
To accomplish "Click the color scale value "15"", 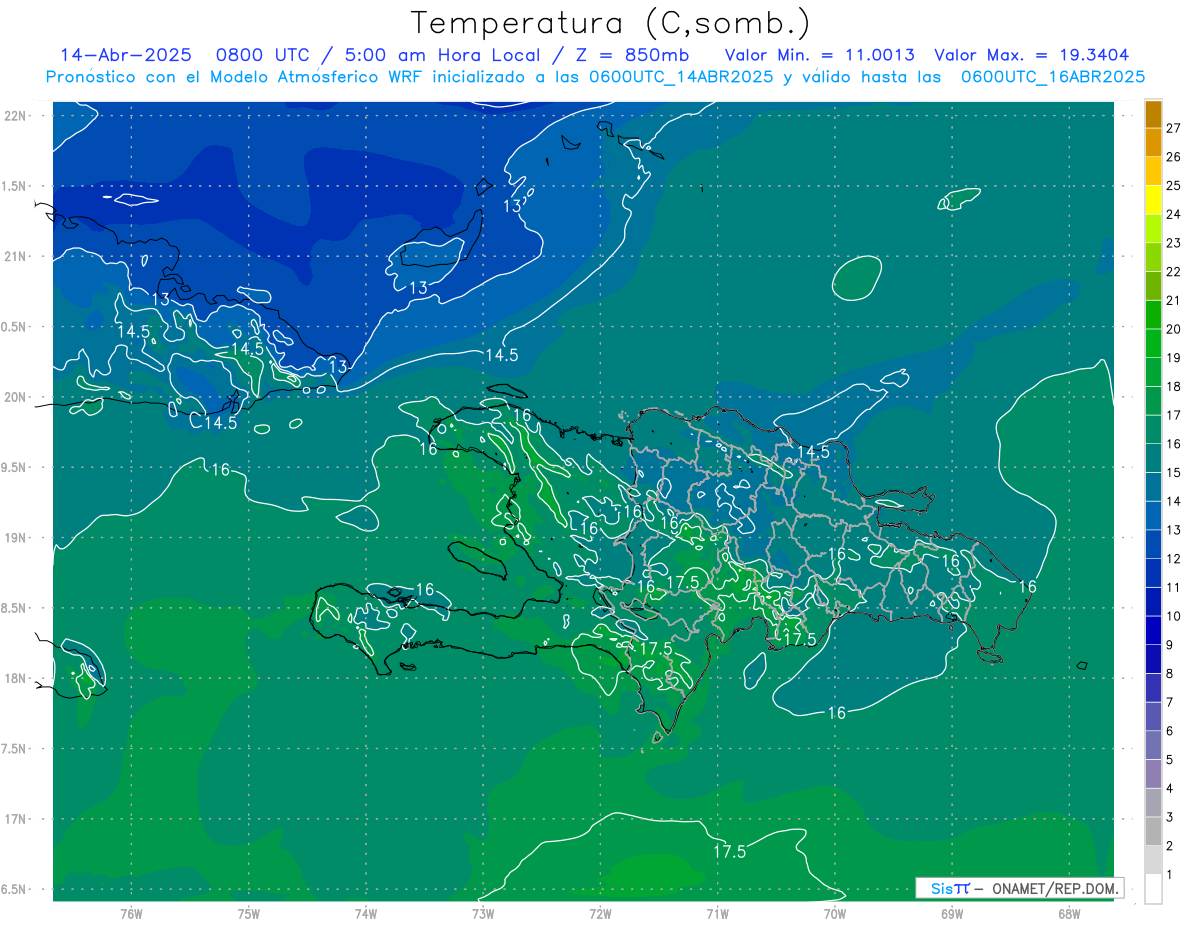I will pyautogui.click(x=1174, y=472).
